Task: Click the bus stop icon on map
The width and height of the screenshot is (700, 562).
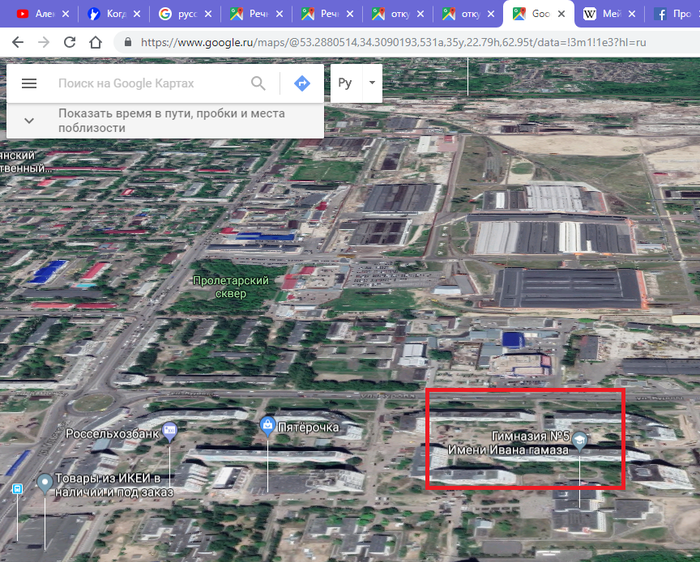Action: (17, 489)
